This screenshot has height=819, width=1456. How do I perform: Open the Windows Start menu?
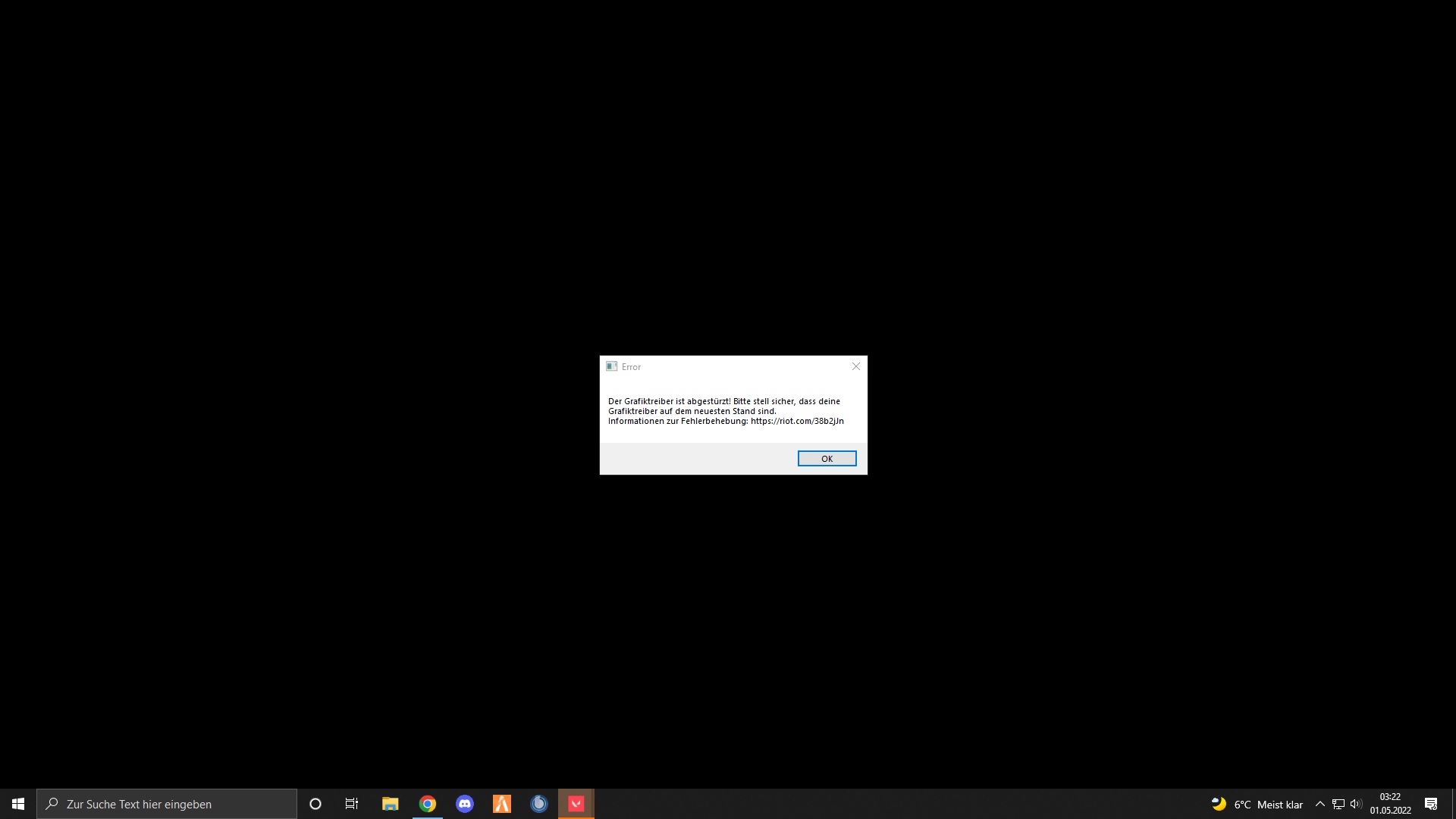point(18,804)
